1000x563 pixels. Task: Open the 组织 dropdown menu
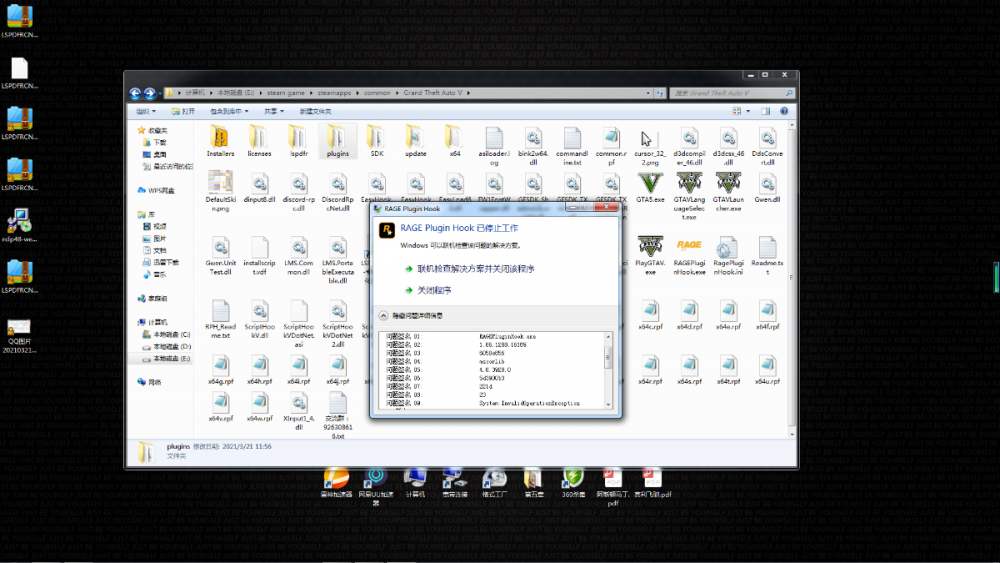coord(145,111)
